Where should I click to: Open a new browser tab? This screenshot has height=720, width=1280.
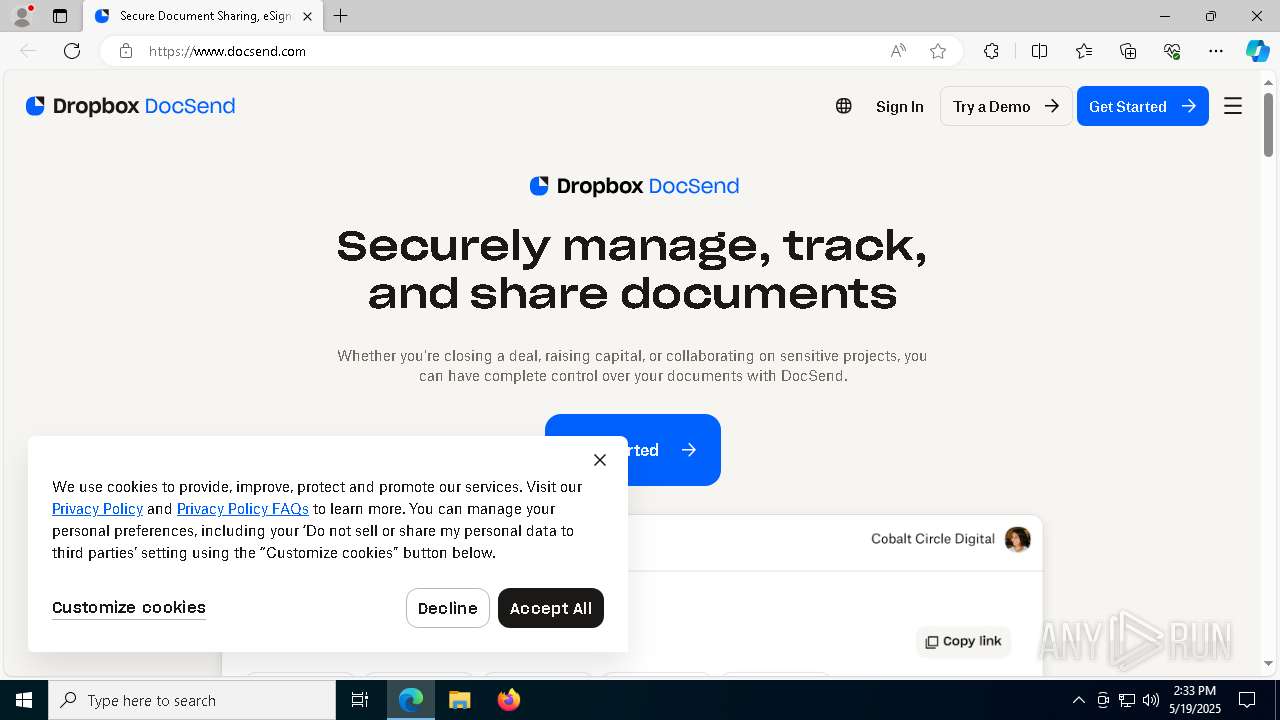click(x=341, y=16)
